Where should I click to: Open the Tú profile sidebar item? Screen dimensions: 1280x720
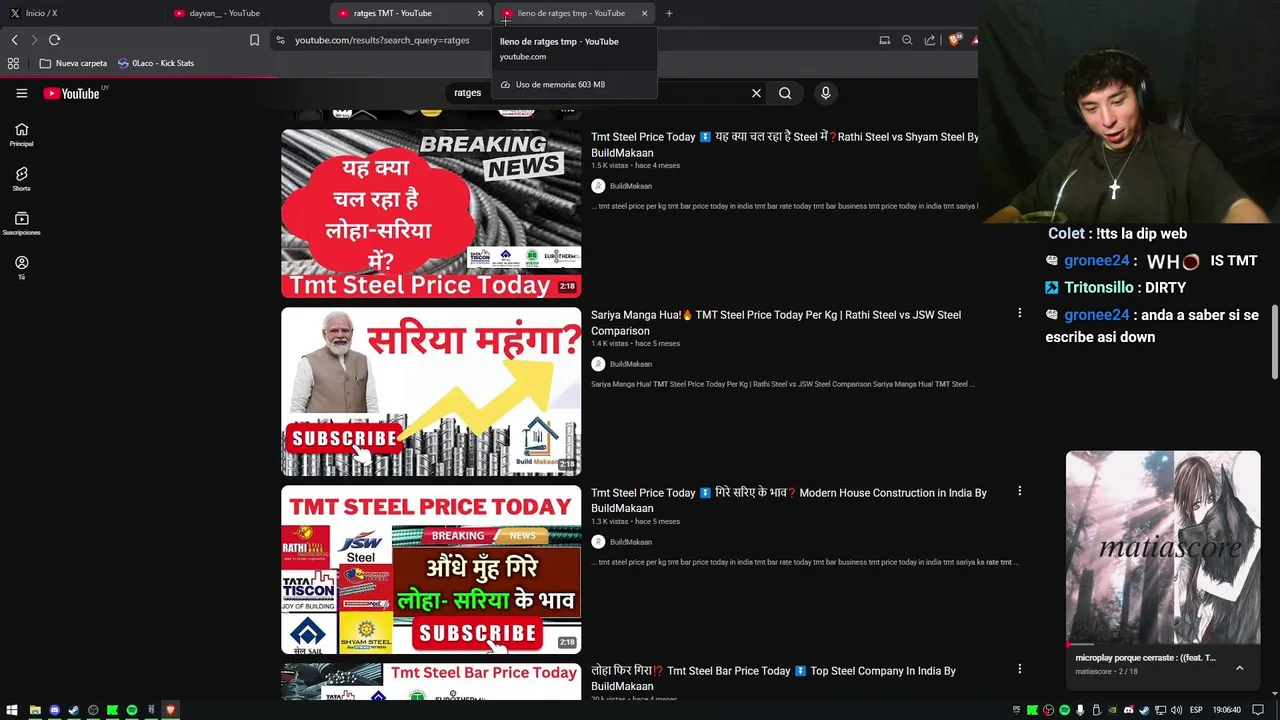[x=21, y=267]
